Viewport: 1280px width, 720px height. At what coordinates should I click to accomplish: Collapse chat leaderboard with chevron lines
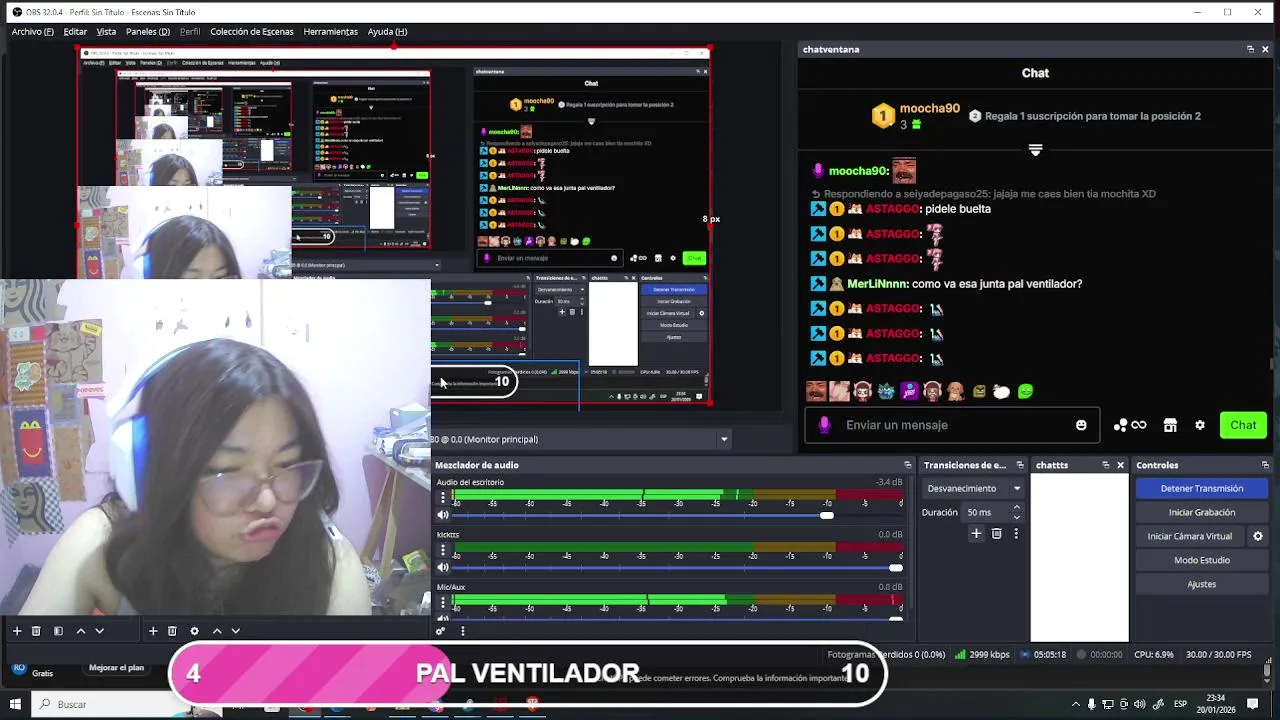(1035, 150)
